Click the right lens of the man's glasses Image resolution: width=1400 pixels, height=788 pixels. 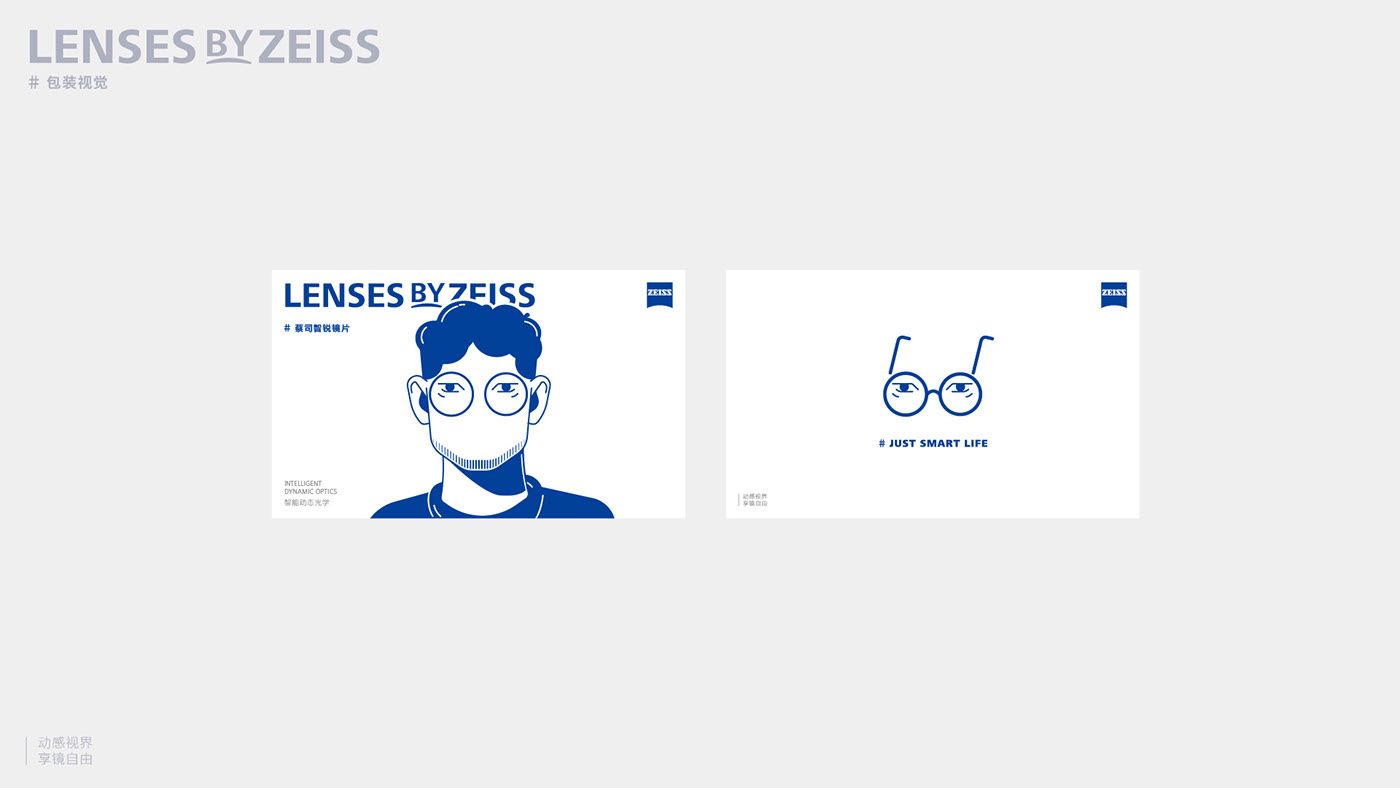[x=506, y=393]
